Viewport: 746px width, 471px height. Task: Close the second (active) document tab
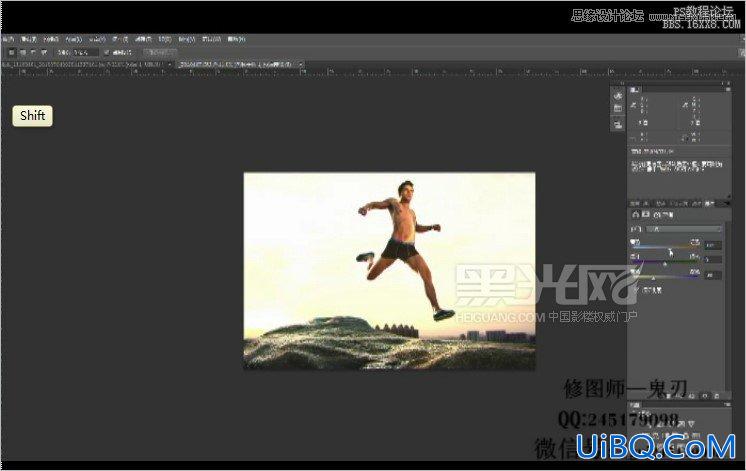[300, 64]
